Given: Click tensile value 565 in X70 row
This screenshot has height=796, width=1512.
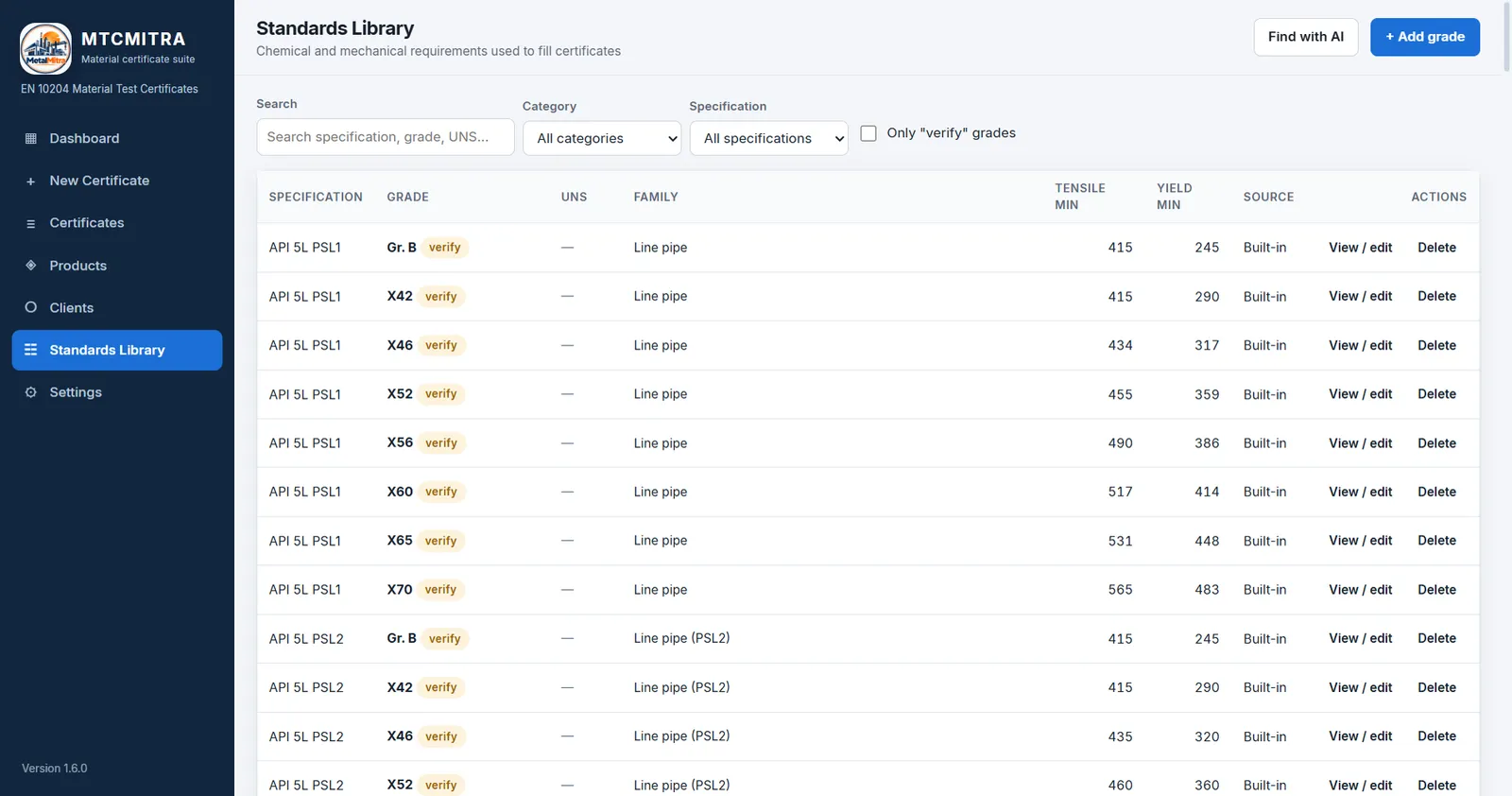Looking at the screenshot, I should 1120,590.
